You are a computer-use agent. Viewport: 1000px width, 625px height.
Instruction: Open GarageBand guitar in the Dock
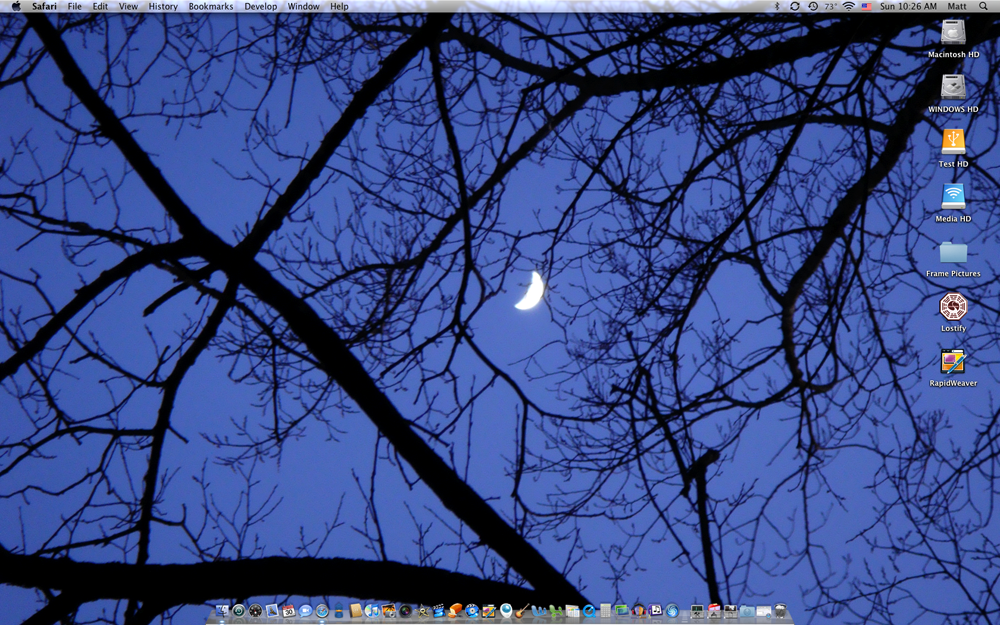point(522,611)
